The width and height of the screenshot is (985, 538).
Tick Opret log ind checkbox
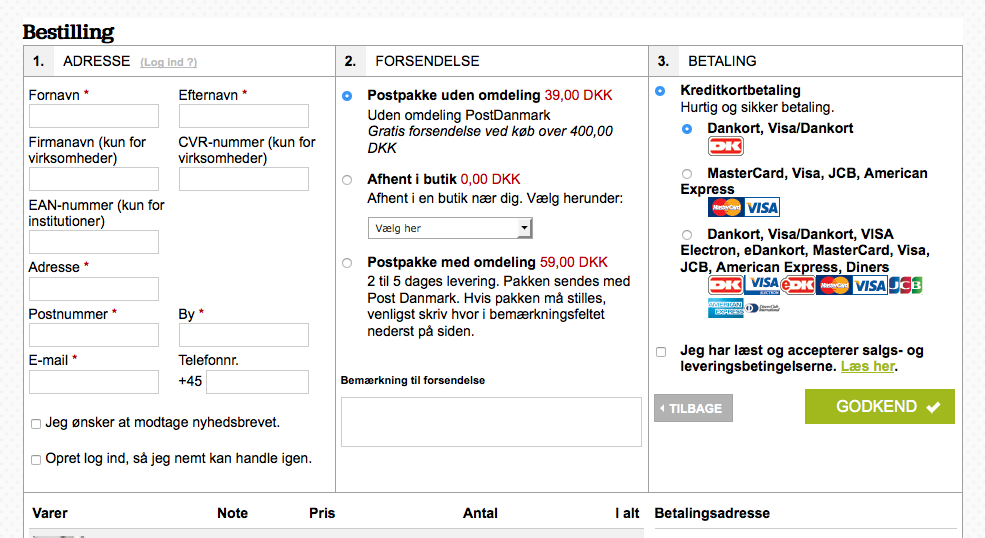click(x=36, y=460)
